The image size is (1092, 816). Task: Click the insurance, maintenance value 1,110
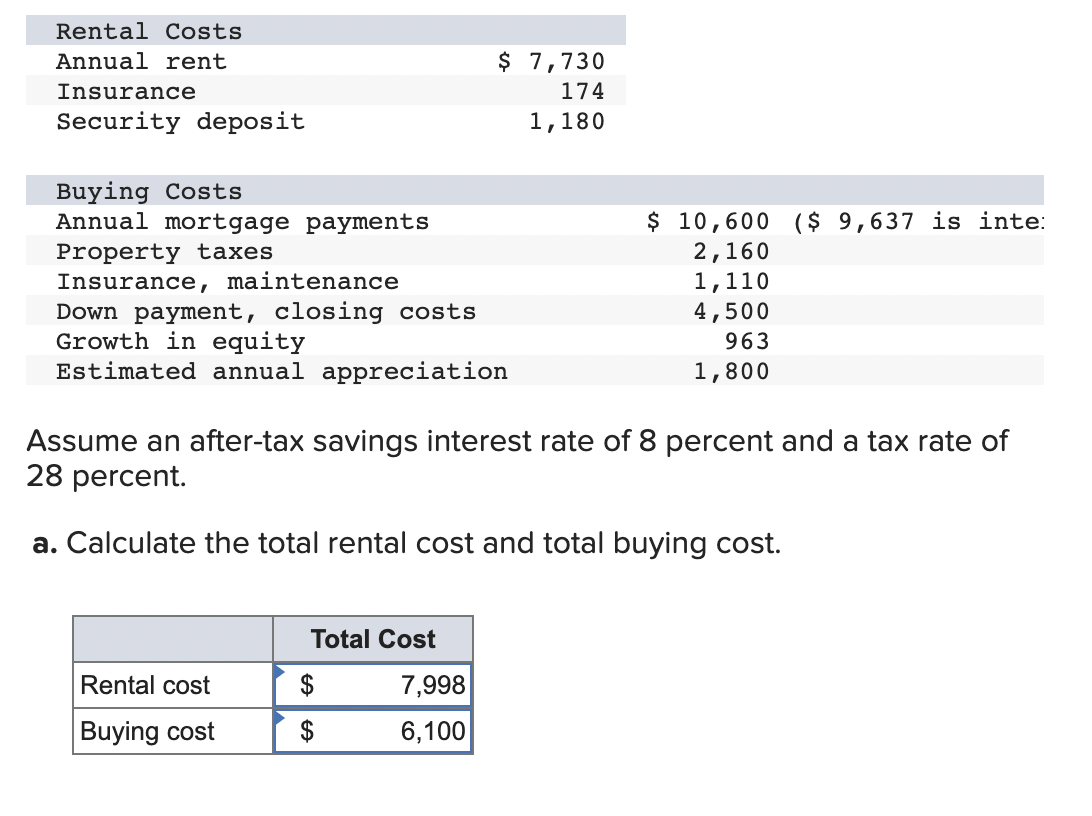[731, 281]
